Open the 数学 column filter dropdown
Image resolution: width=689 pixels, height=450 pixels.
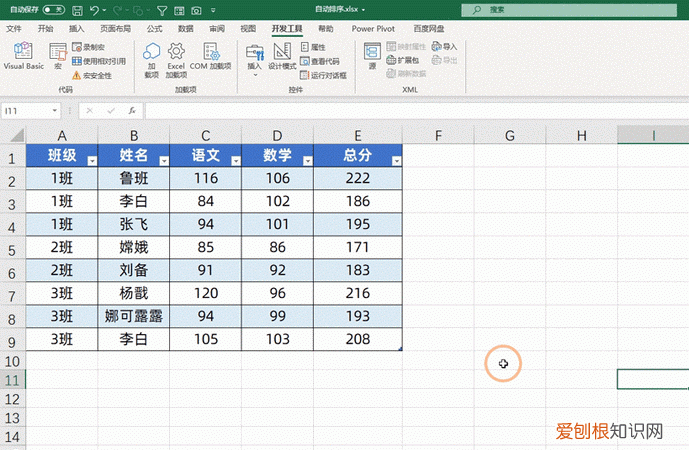(x=308, y=161)
